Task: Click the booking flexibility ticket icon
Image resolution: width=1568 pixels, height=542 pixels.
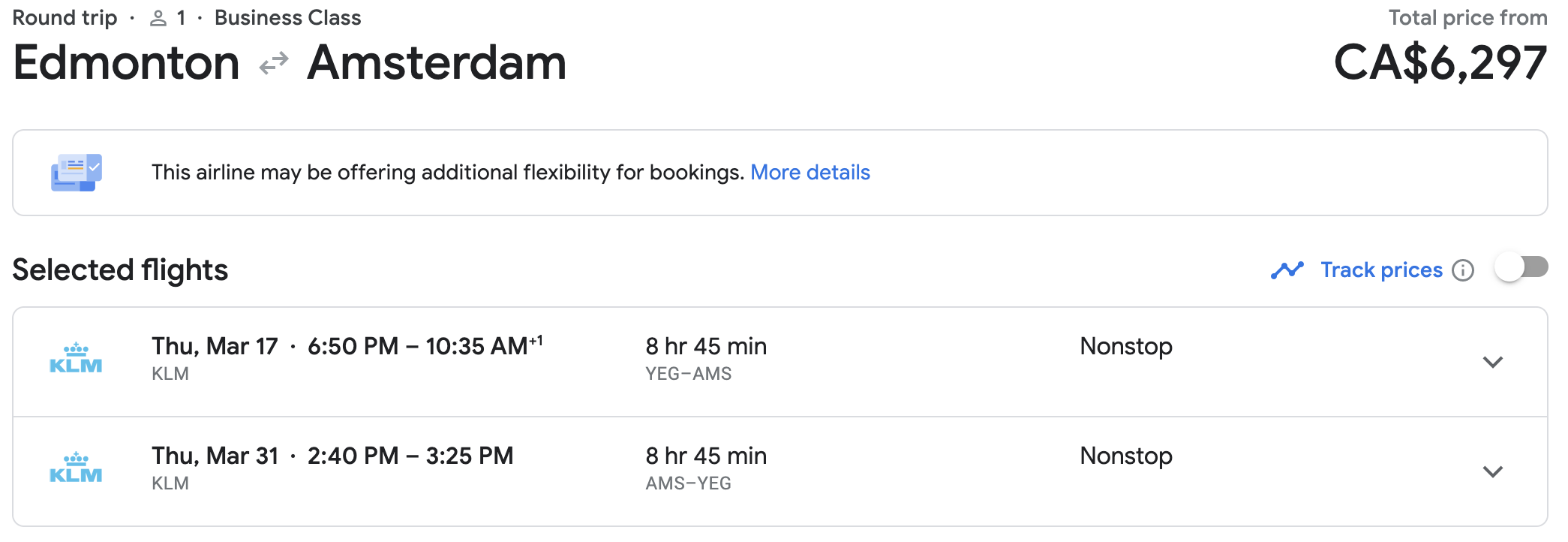Action: [77, 173]
